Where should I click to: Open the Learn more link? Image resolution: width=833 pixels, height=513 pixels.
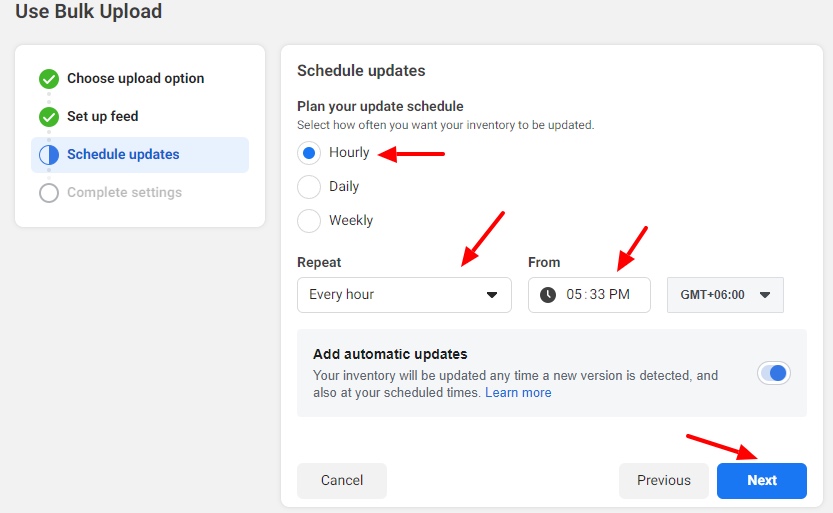(x=518, y=393)
